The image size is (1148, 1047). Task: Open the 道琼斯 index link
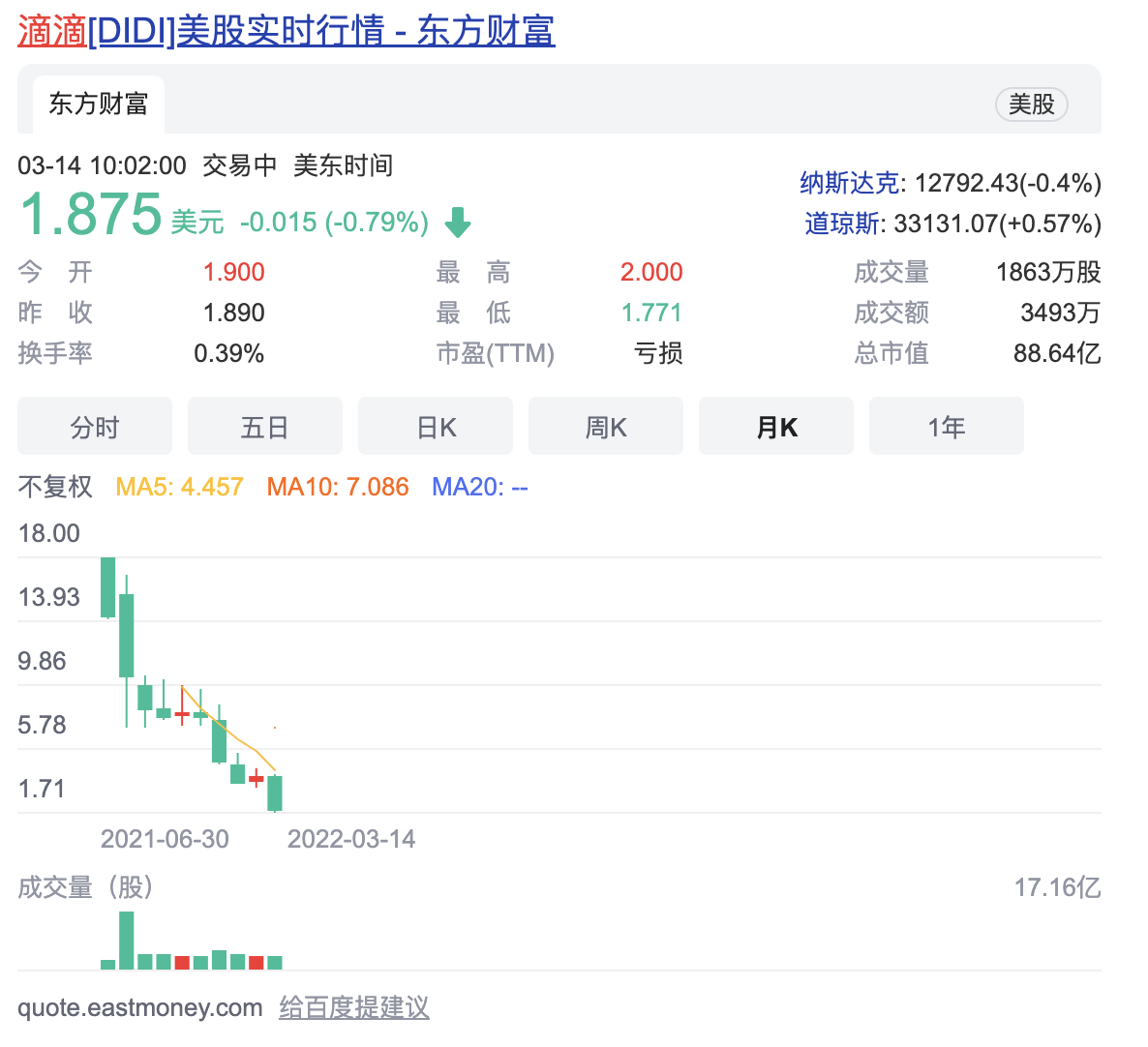[x=842, y=224]
